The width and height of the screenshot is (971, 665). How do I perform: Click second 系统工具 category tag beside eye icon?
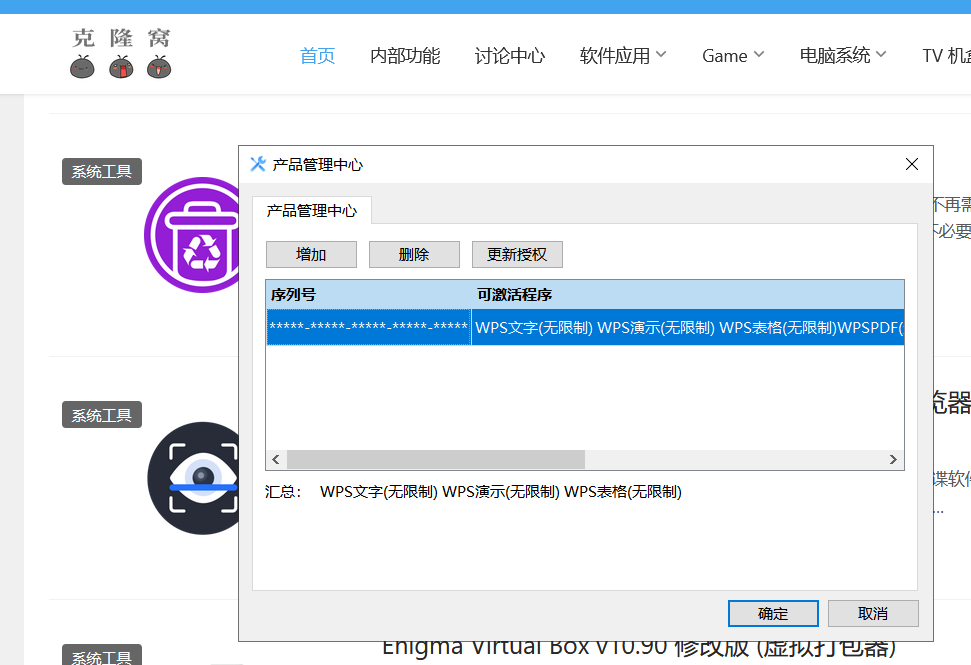tap(102, 415)
